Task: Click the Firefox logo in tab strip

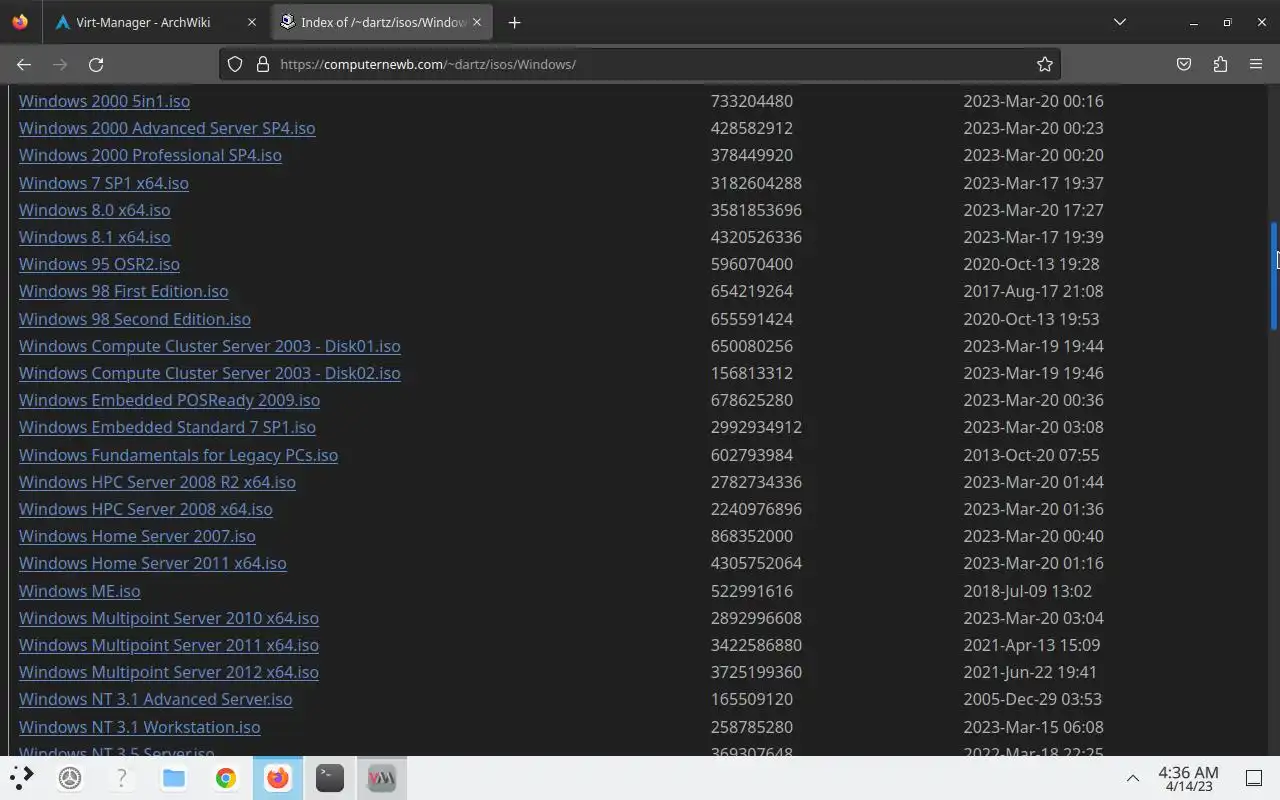Action: point(21,22)
